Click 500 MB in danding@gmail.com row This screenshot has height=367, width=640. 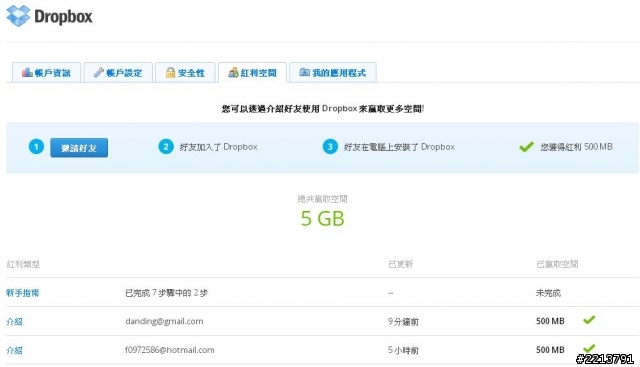[x=550, y=321]
